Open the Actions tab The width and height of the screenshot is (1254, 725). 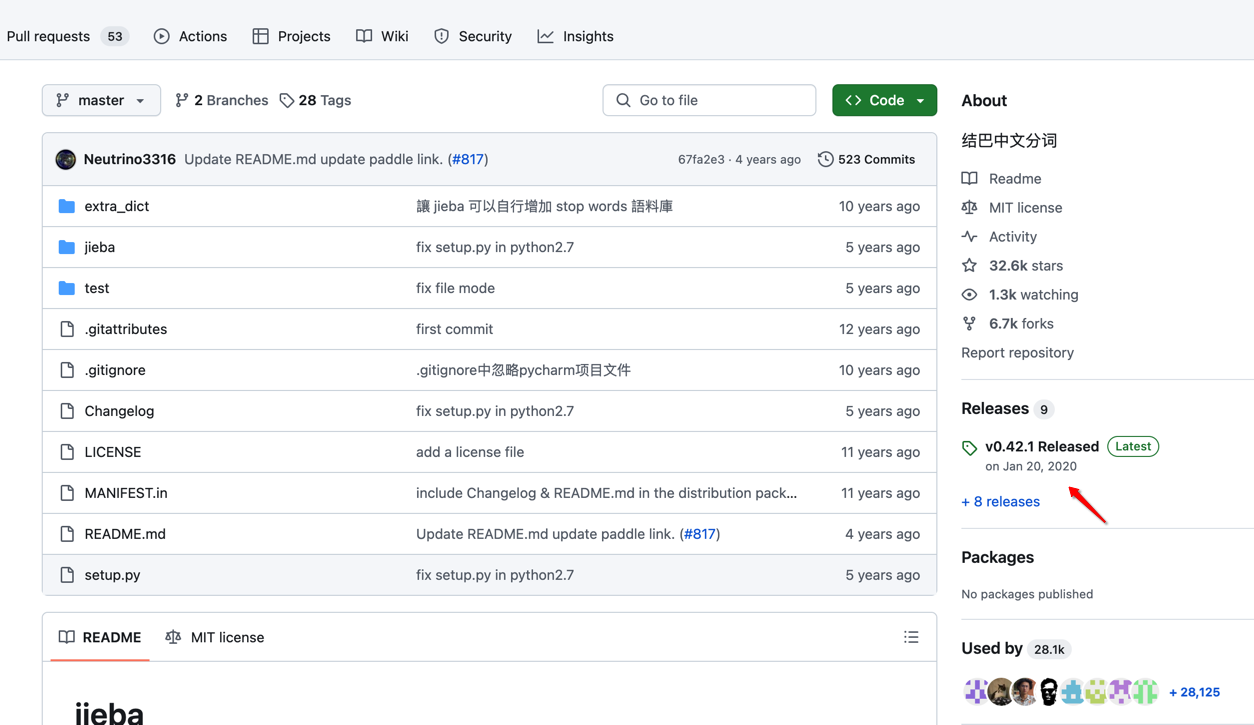(x=190, y=36)
